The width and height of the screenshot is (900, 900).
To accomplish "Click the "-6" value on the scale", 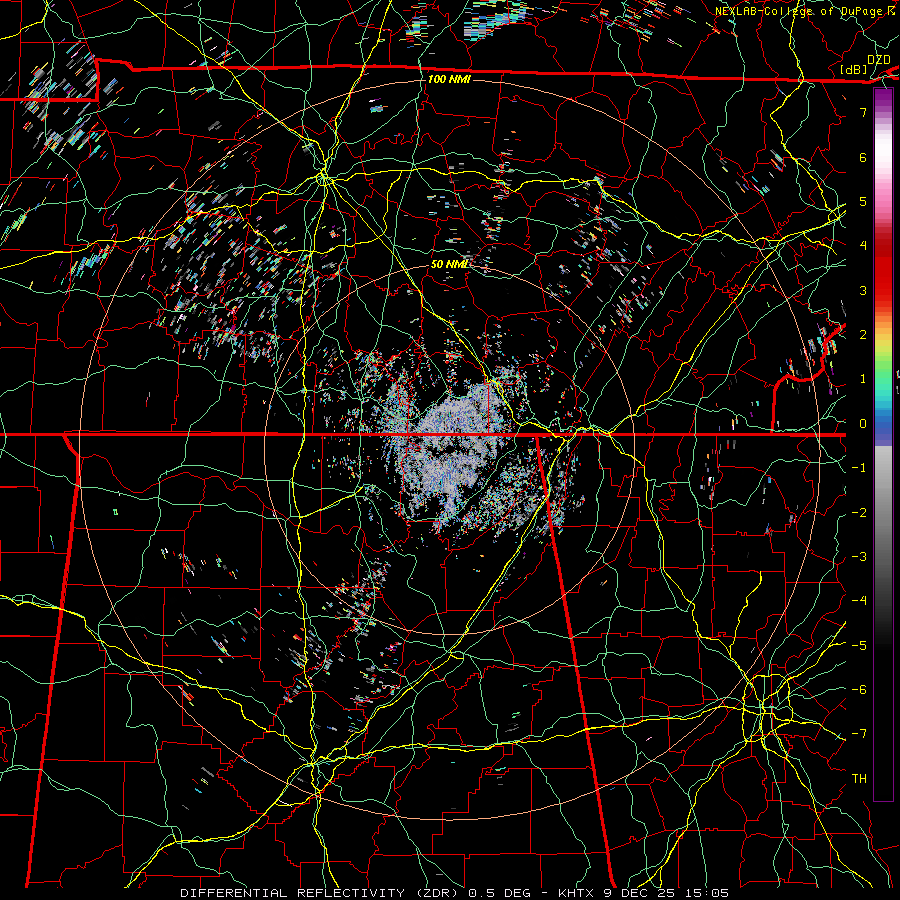I will (859, 690).
